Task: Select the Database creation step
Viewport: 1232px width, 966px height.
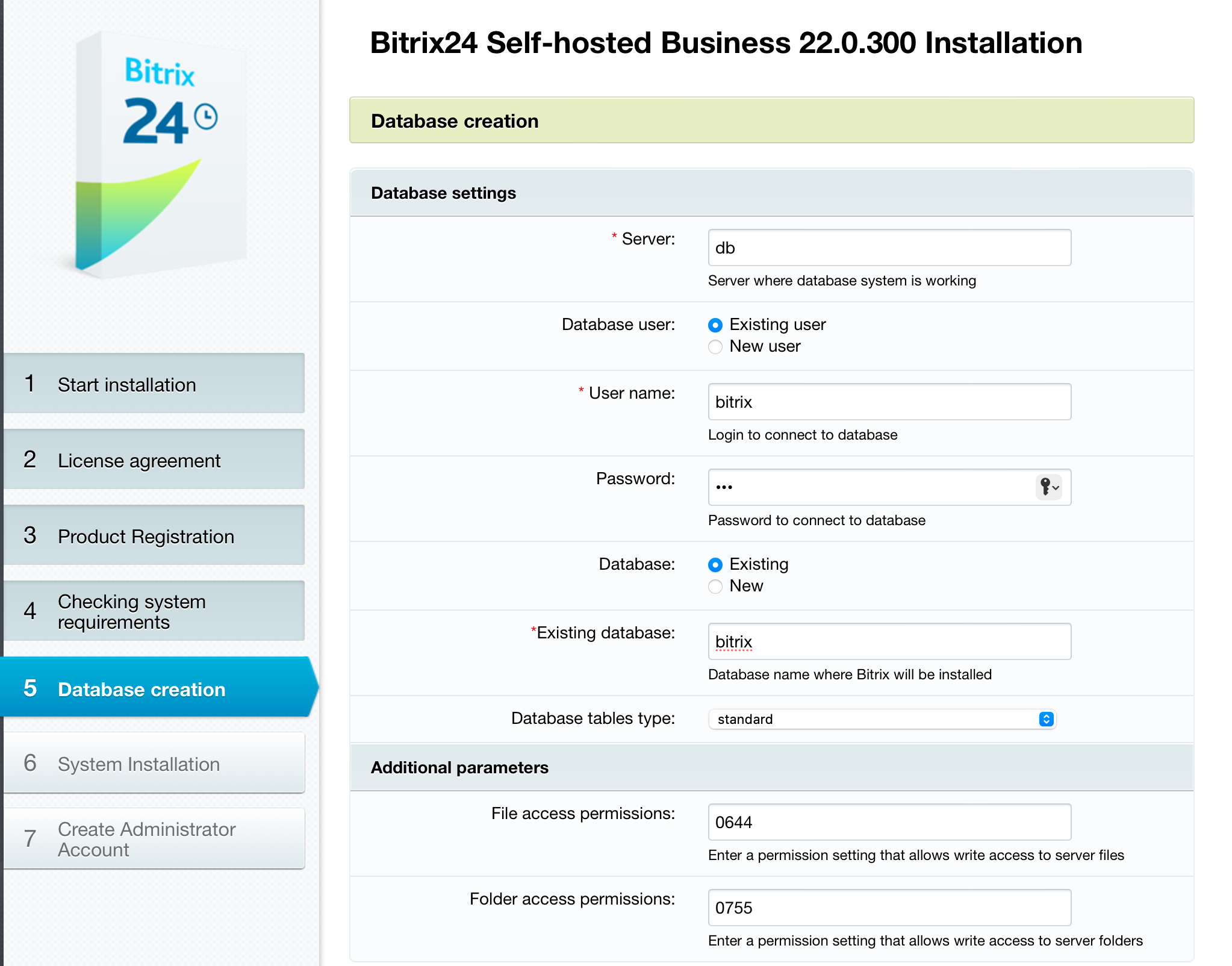Action: (x=154, y=688)
